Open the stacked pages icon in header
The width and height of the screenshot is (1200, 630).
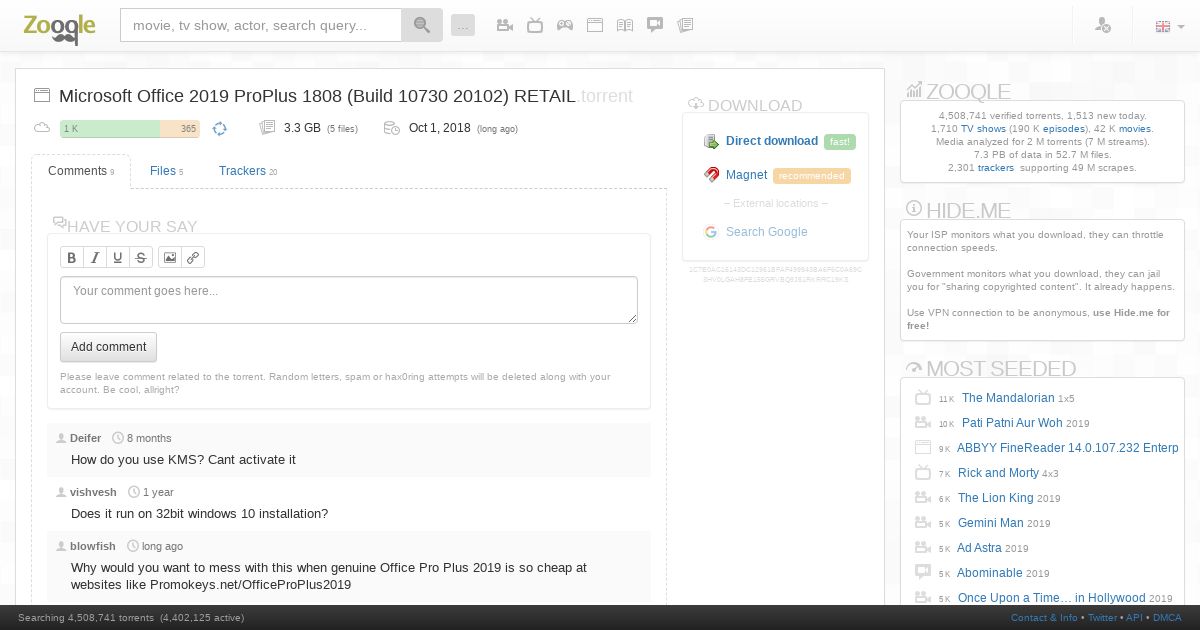pyautogui.click(x=685, y=25)
